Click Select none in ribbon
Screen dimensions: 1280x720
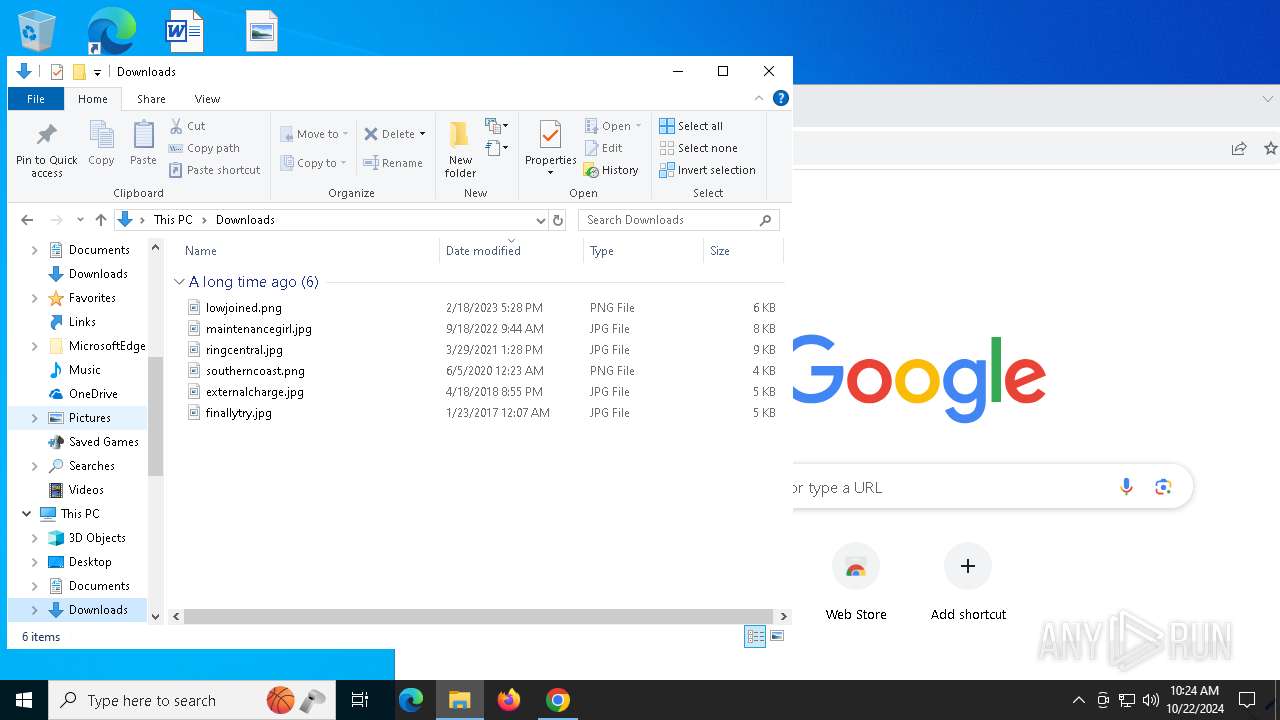pyautogui.click(x=698, y=148)
